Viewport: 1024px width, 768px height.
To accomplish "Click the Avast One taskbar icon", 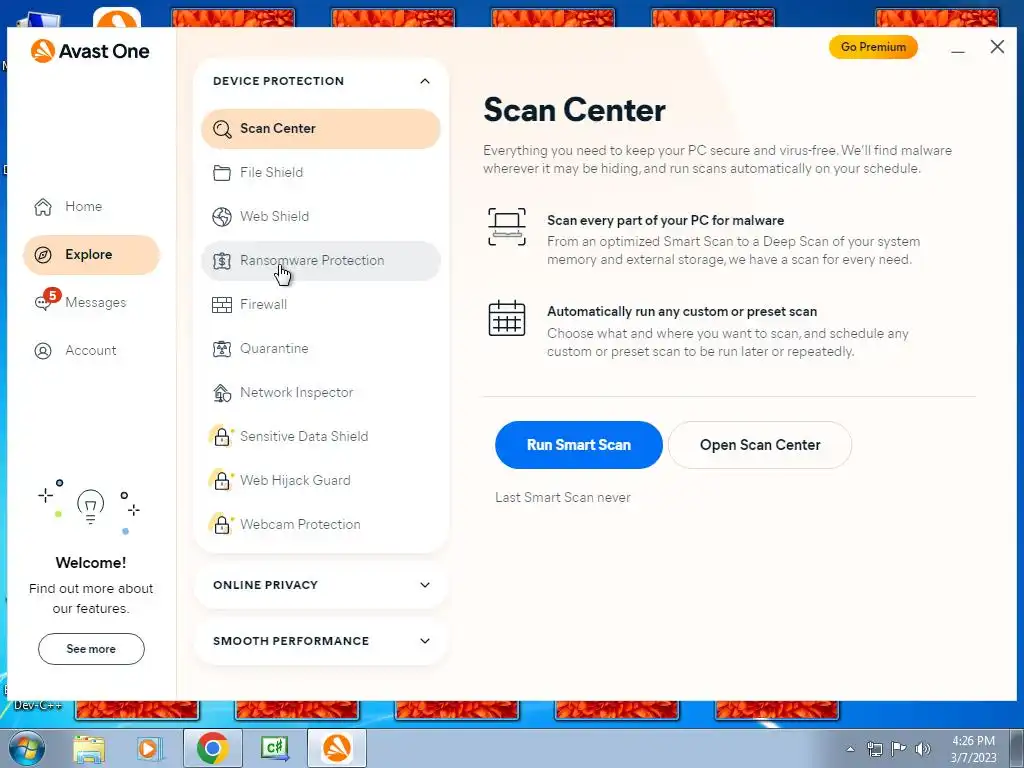I will 337,748.
